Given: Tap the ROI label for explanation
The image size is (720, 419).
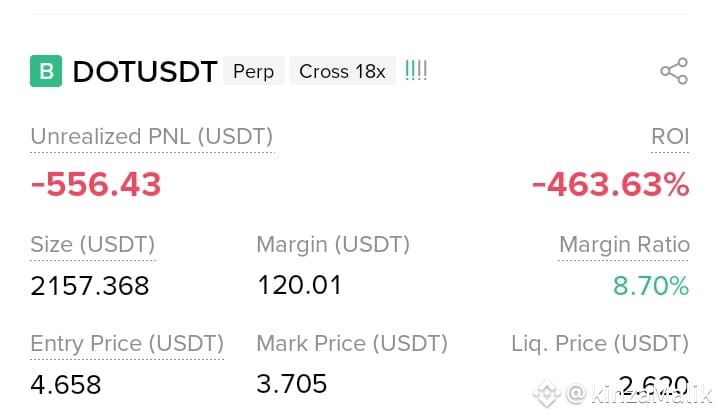Looking at the screenshot, I should click(670, 136).
